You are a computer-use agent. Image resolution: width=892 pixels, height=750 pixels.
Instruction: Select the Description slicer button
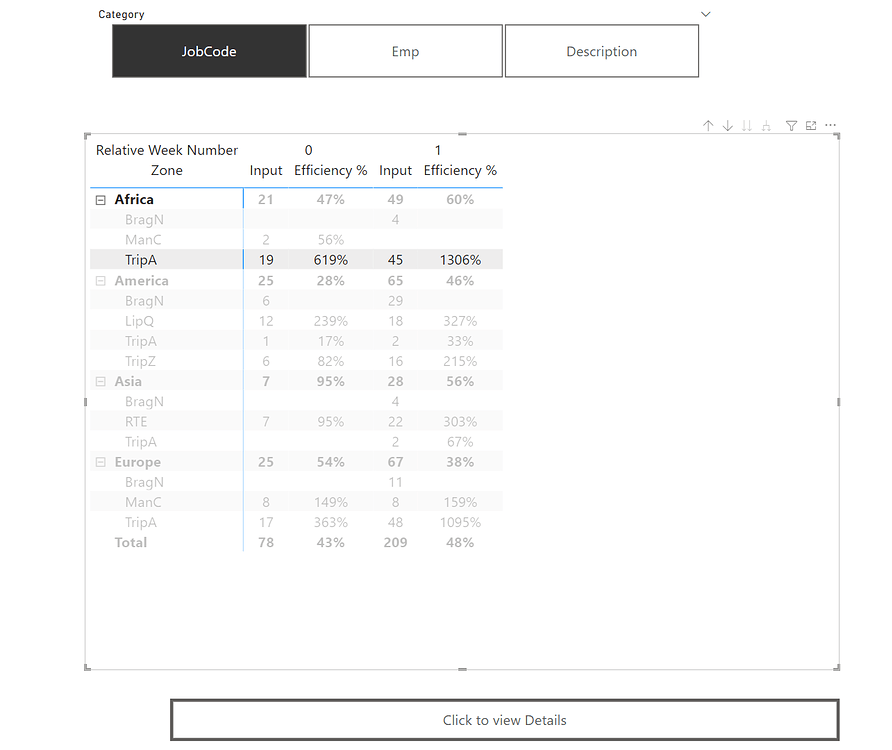(x=601, y=50)
